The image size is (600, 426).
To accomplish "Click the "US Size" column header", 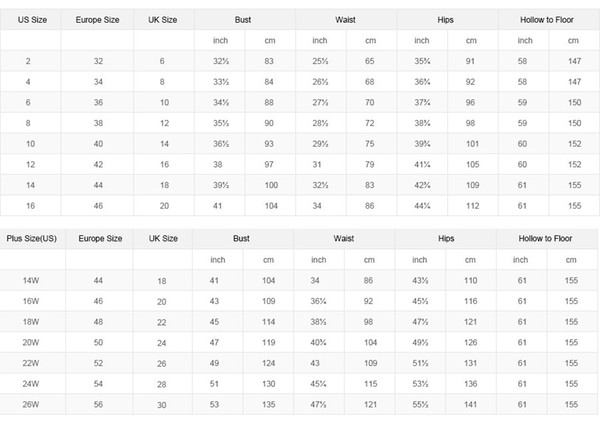I will [28, 20].
